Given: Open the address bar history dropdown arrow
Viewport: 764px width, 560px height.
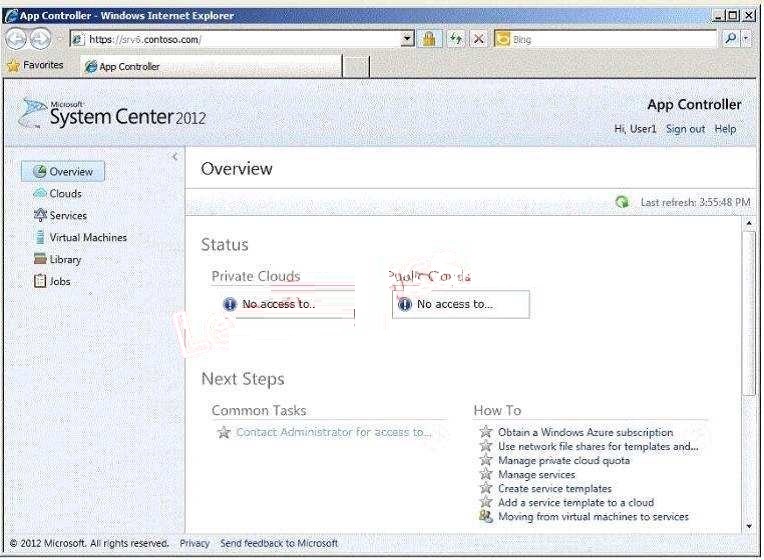Looking at the screenshot, I should tap(407, 39).
